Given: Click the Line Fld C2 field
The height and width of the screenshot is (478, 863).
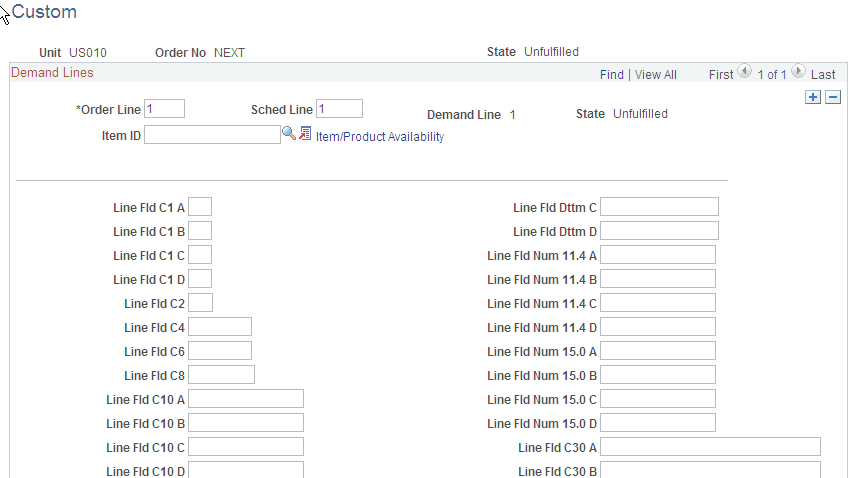Looking at the screenshot, I should [x=200, y=303].
